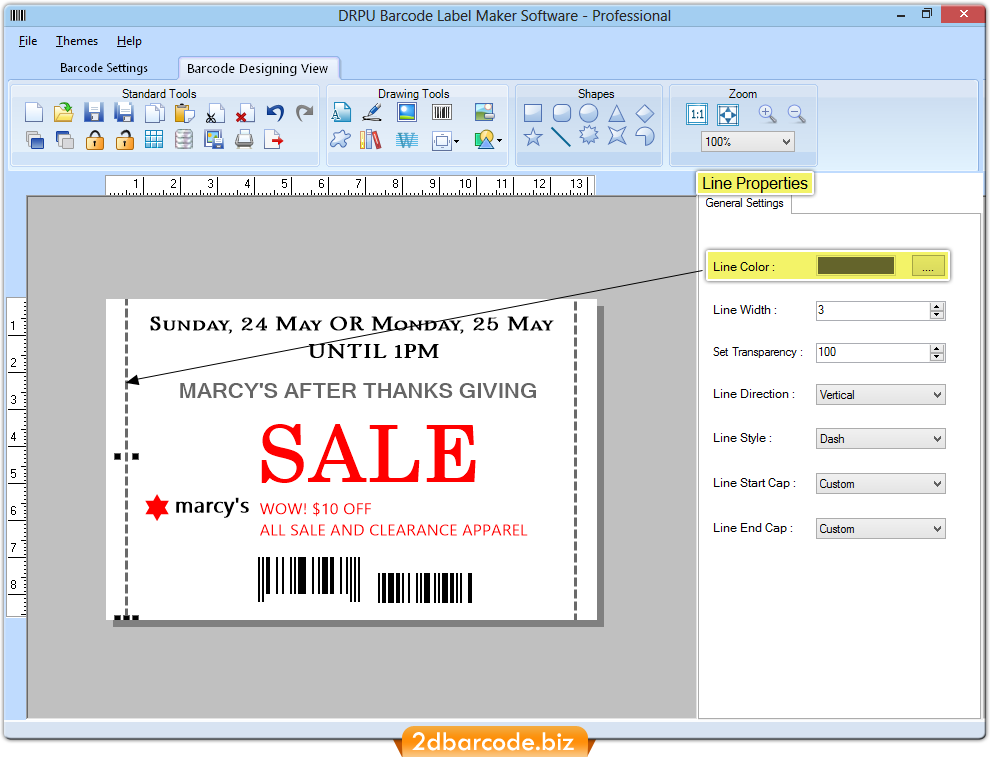Select the Barcode Designing View tab

pyautogui.click(x=258, y=68)
